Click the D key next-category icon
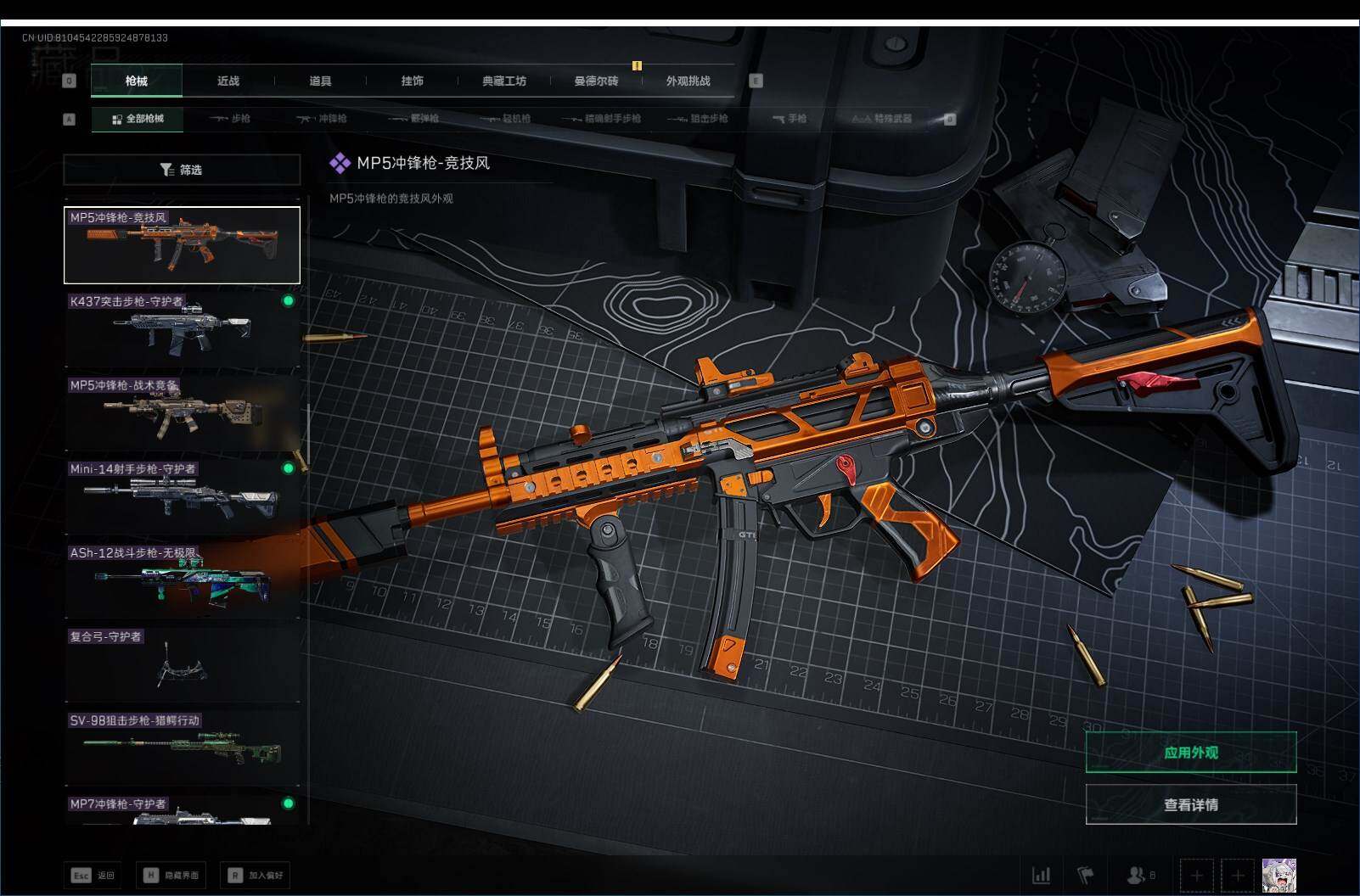The width and height of the screenshot is (1360, 896). click(950, 120)
